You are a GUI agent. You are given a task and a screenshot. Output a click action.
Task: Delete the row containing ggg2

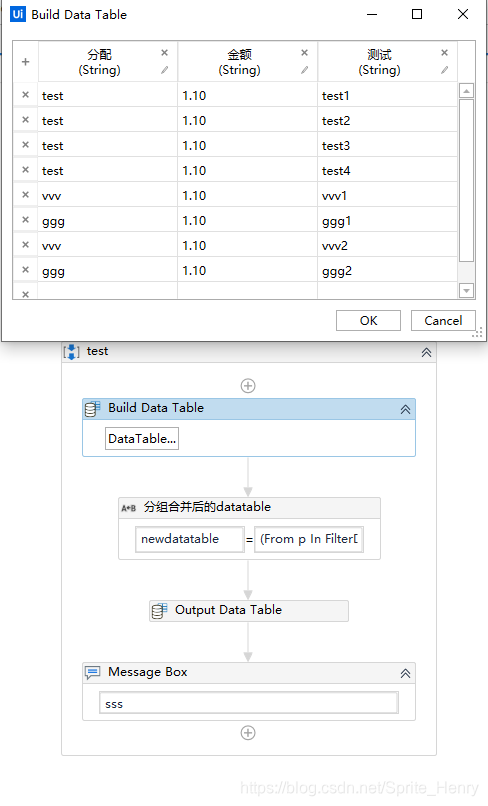point(25,270)
